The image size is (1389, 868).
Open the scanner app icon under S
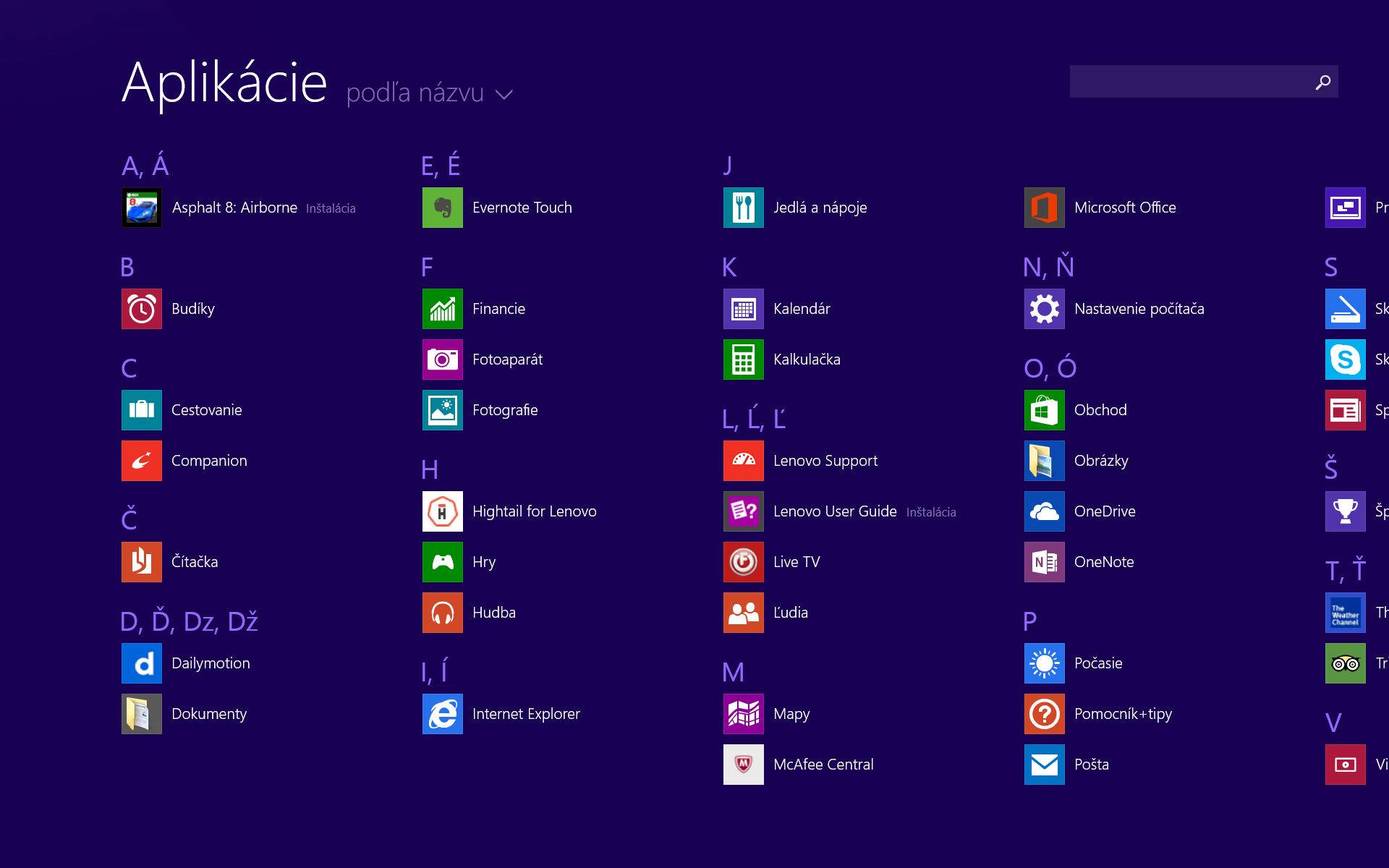point(1345,309)
